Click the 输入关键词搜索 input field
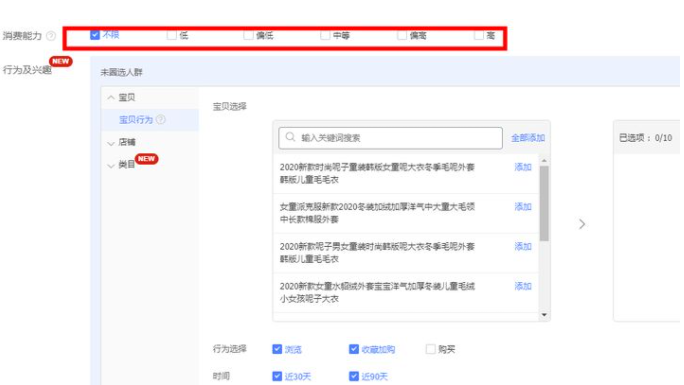 [390, 138]
